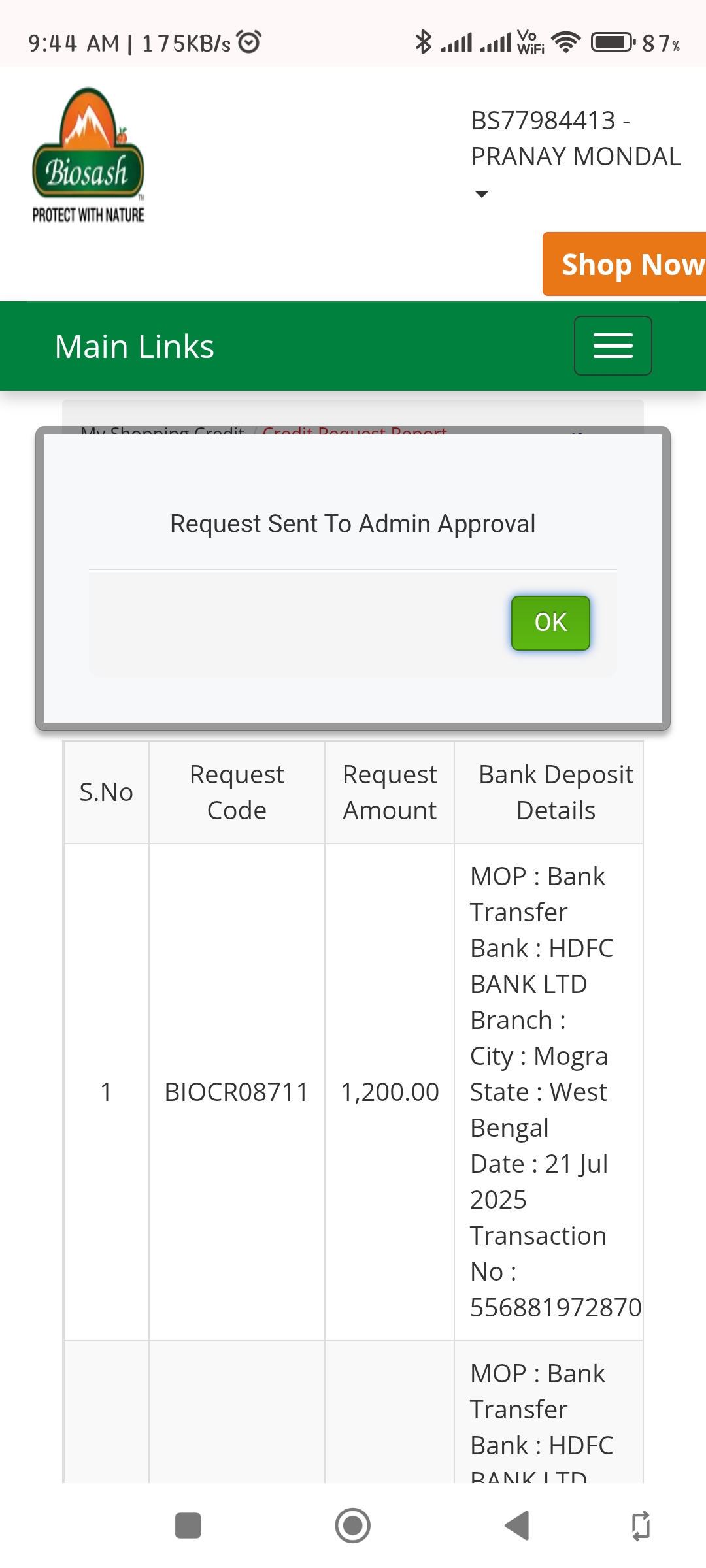Tap the alarm clock status icon

point(249,42)
